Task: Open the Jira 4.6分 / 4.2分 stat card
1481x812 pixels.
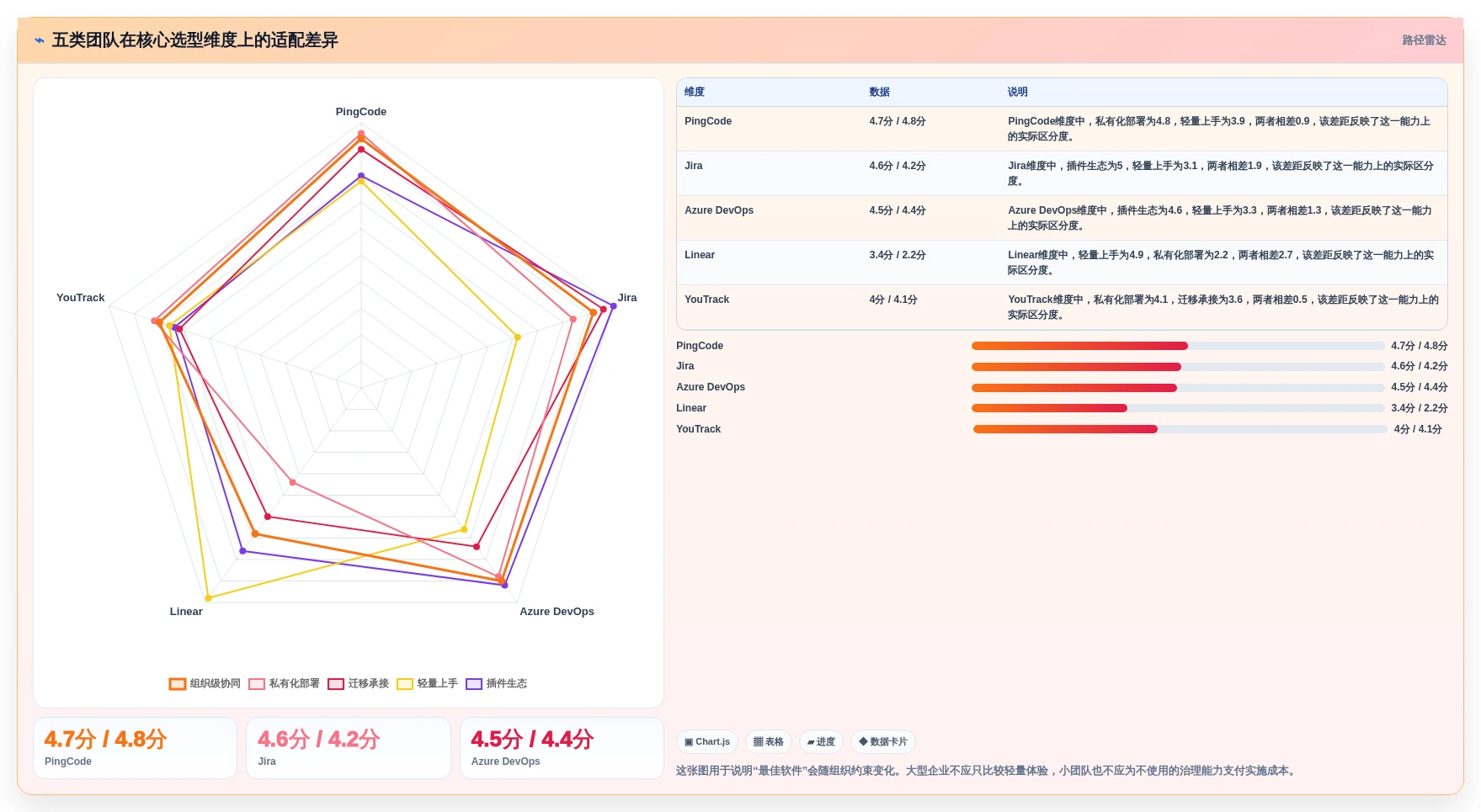Action: 349,748
